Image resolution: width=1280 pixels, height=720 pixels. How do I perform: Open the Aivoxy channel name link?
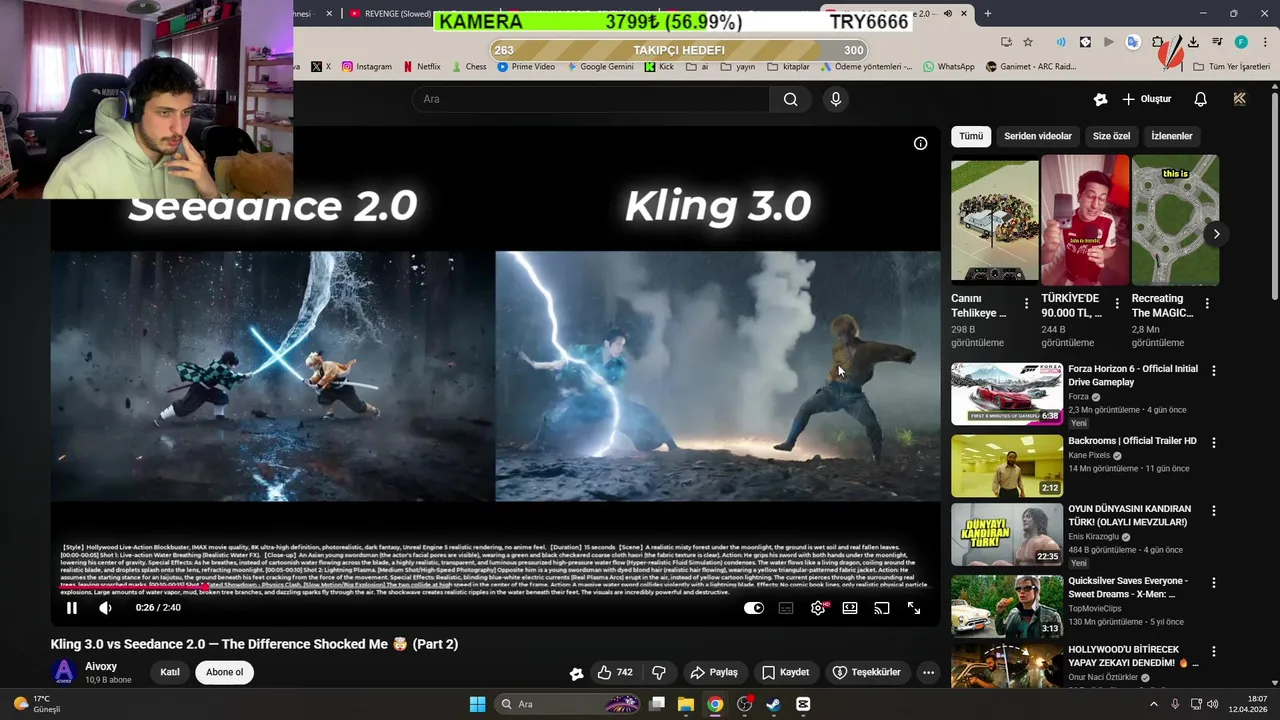click(101, 666)
